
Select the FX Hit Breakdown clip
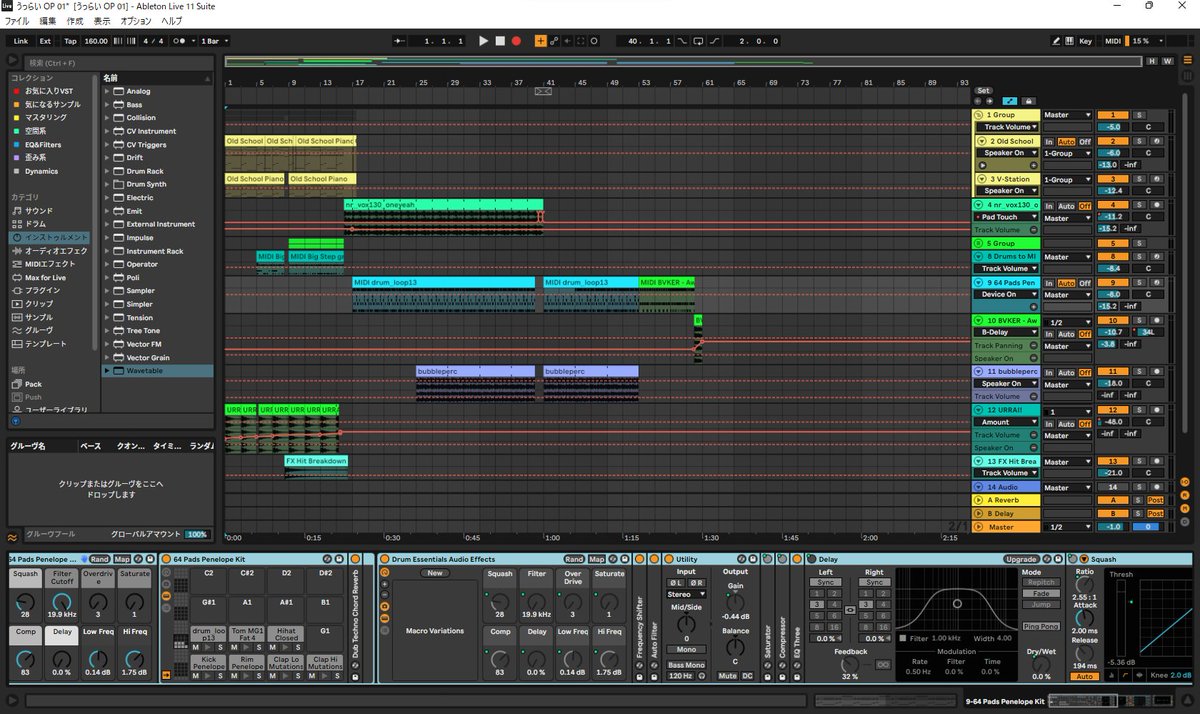316,461
